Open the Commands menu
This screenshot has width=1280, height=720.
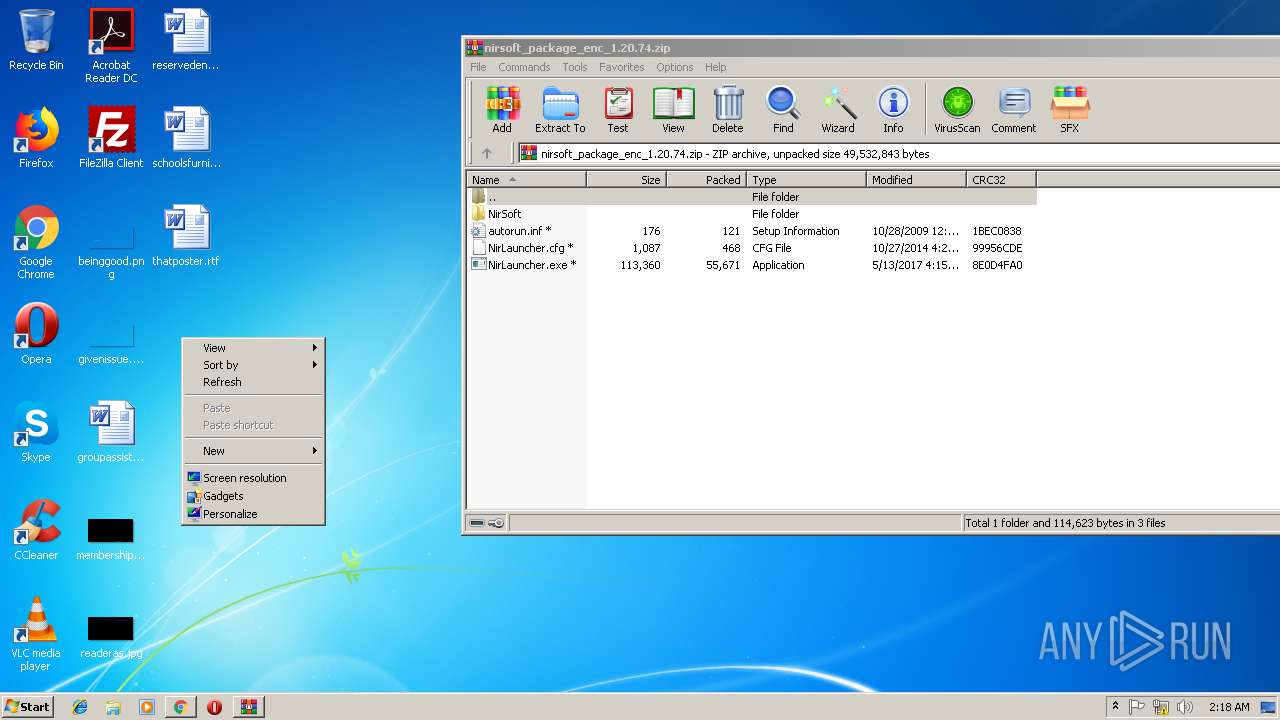click(x=524, y=67)
